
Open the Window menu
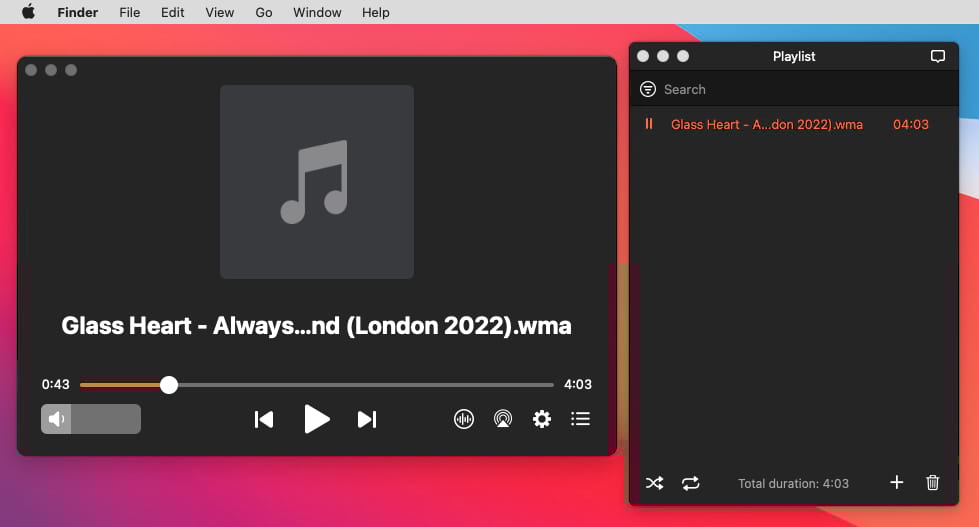pos(317,12)
